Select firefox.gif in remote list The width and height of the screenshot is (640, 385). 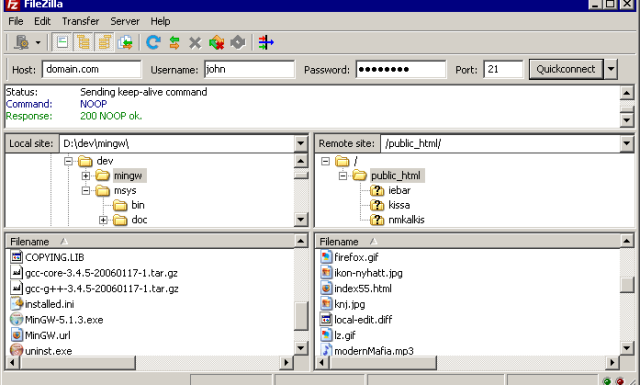(356, 258)
